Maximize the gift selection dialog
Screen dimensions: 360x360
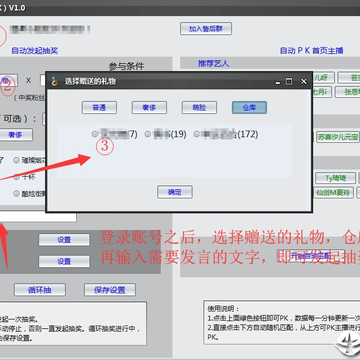(289, 82)
